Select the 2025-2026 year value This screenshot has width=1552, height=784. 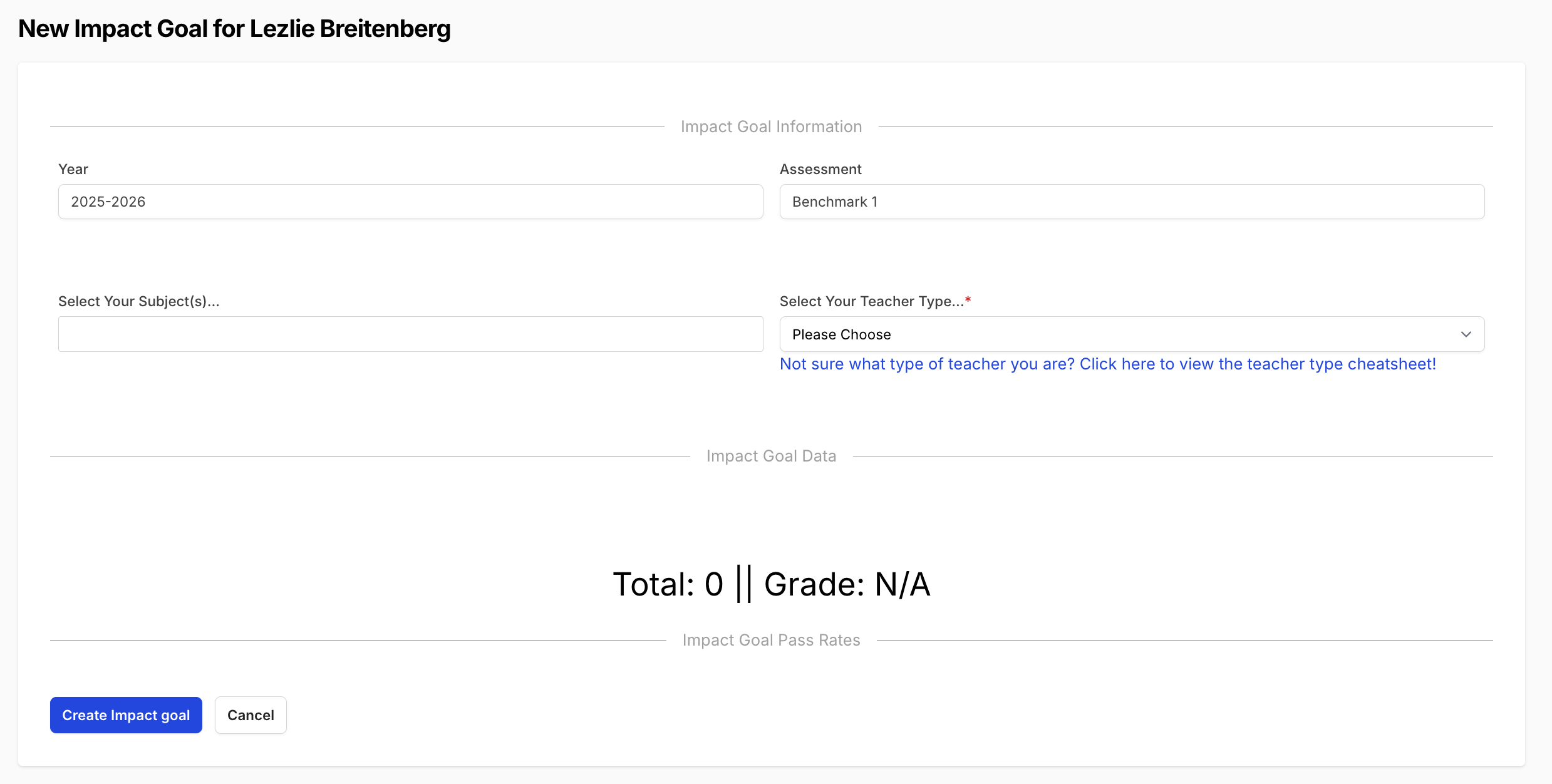[x=108, y=201]
